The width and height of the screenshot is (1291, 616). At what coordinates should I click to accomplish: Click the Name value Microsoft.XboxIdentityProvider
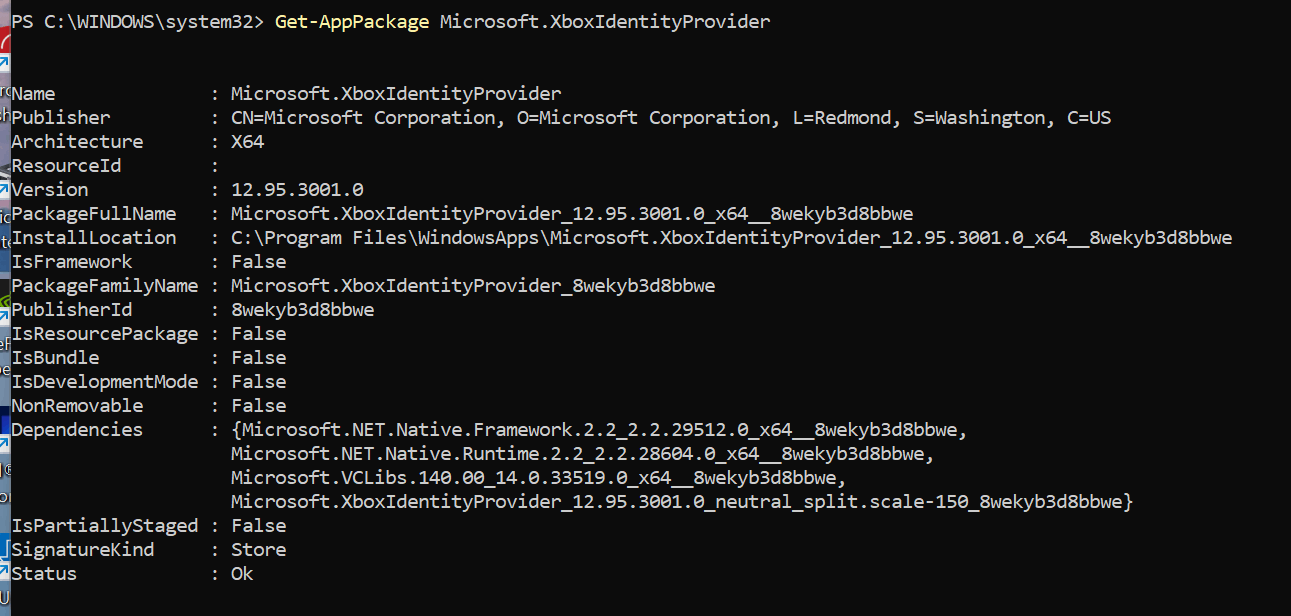pos(396,94)
